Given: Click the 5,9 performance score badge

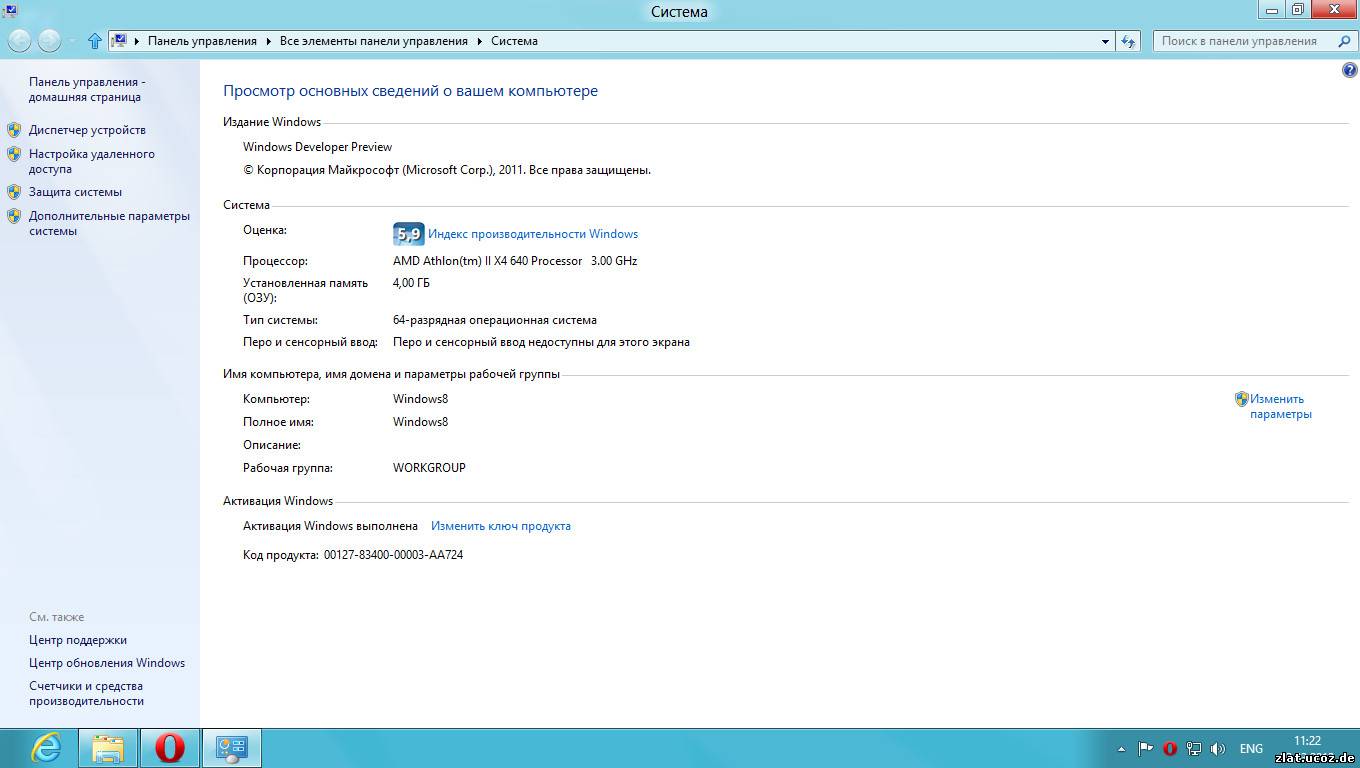Looking at the screenshot, I should click(408, 234).
